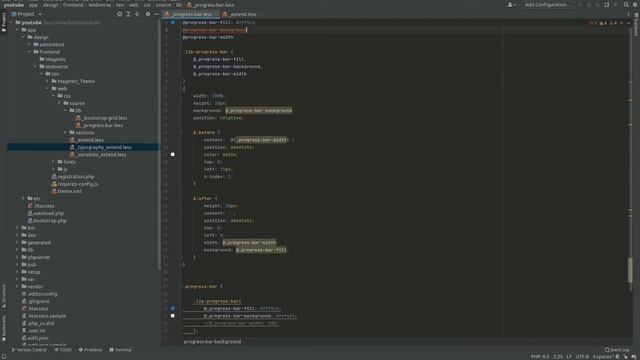Select registration.php in project tree
Image resolution: width=640 pixels, height=360 pixels.
[x=73, y=177]
